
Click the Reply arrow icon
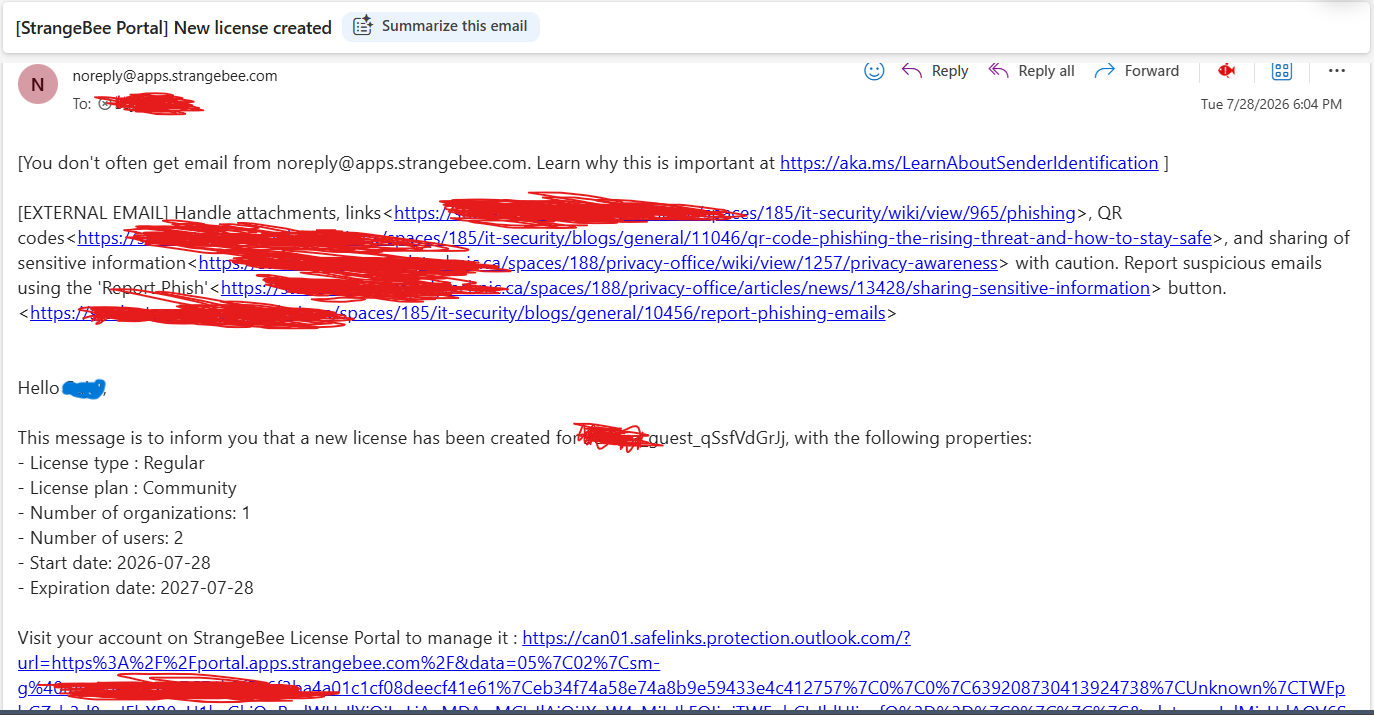911,71
